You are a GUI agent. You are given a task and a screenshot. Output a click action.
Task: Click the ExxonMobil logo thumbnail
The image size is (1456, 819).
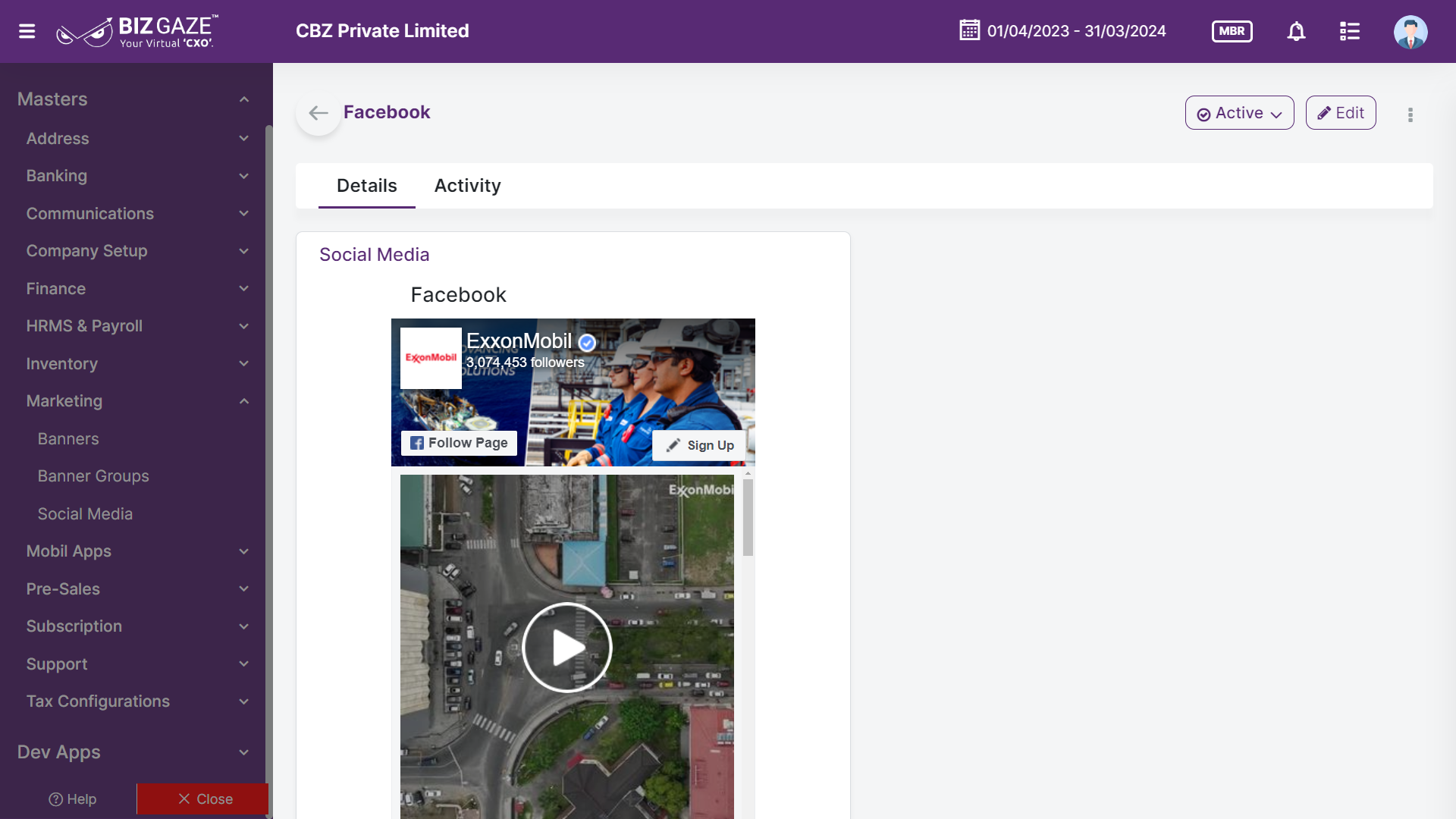coord(431,358)
